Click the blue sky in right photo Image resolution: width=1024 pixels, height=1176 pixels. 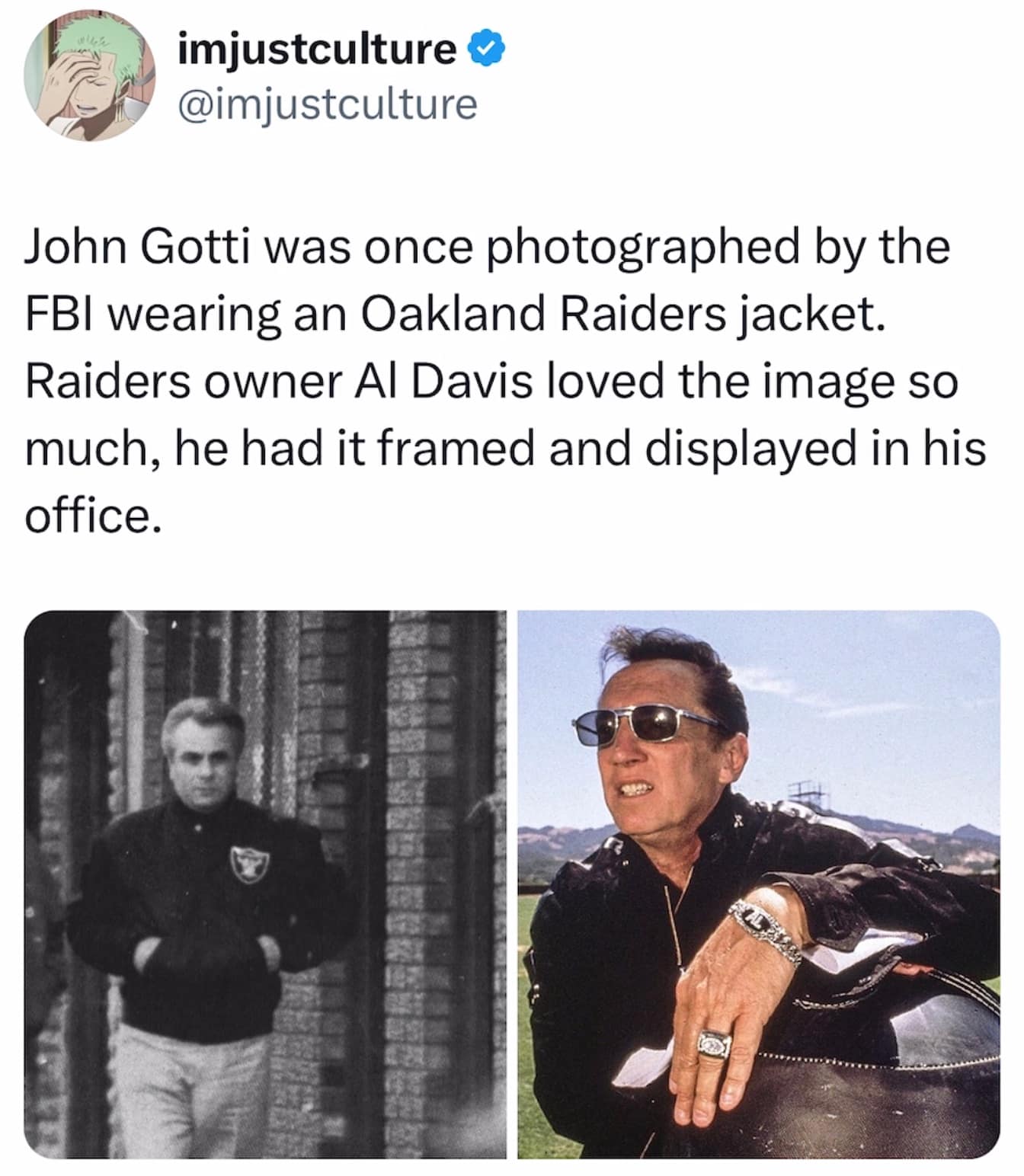pos(876,701)
